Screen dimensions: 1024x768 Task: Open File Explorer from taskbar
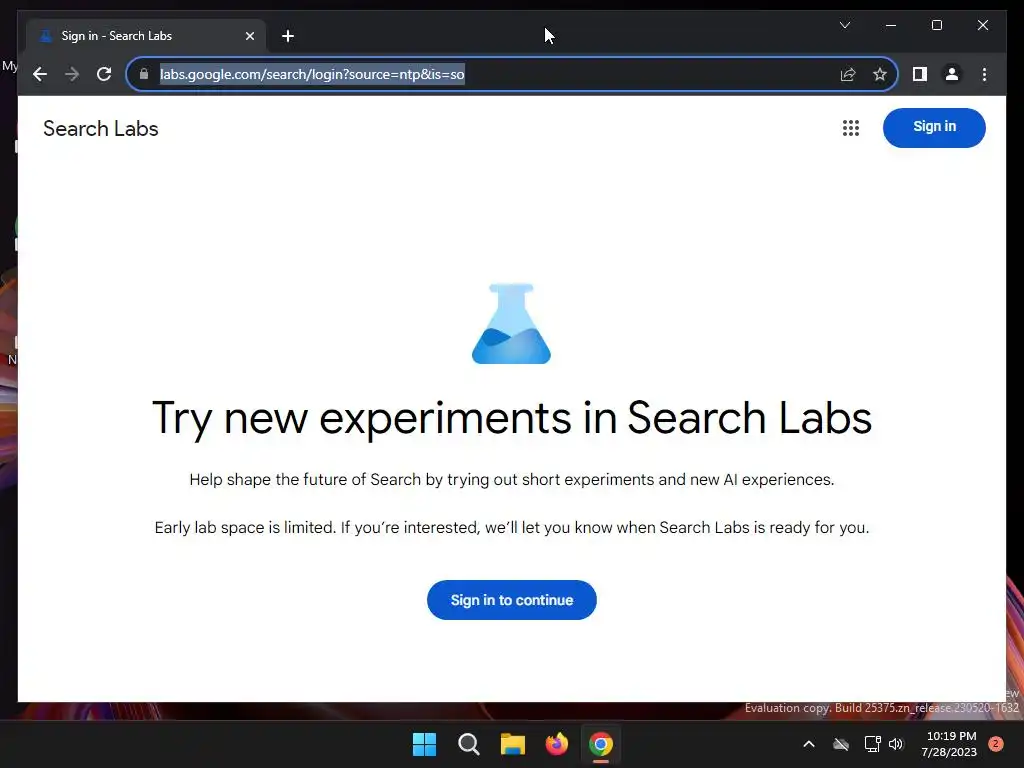513,744
